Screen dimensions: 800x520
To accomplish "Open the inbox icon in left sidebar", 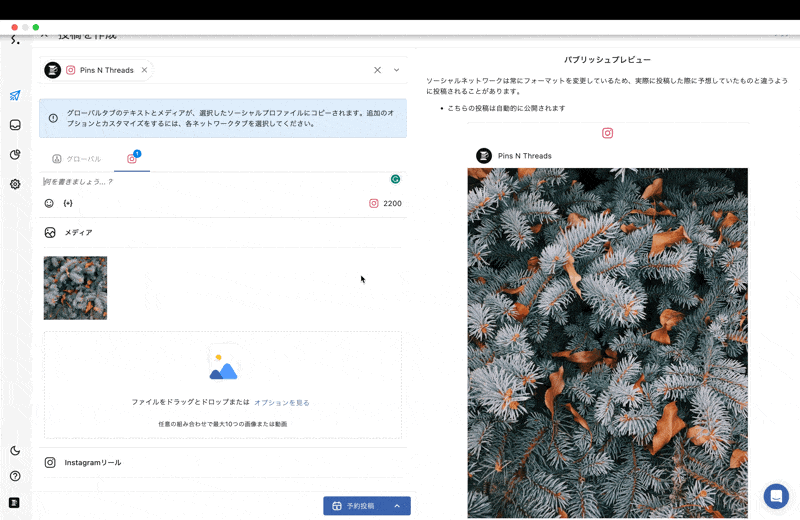I will (15, 125).
